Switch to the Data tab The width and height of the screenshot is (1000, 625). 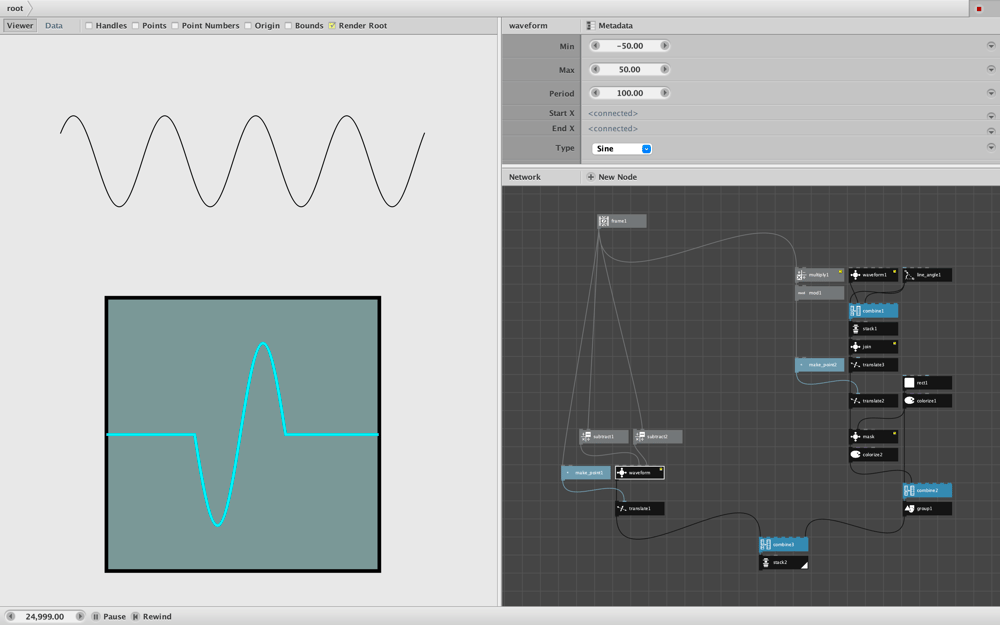coord(54,26)
